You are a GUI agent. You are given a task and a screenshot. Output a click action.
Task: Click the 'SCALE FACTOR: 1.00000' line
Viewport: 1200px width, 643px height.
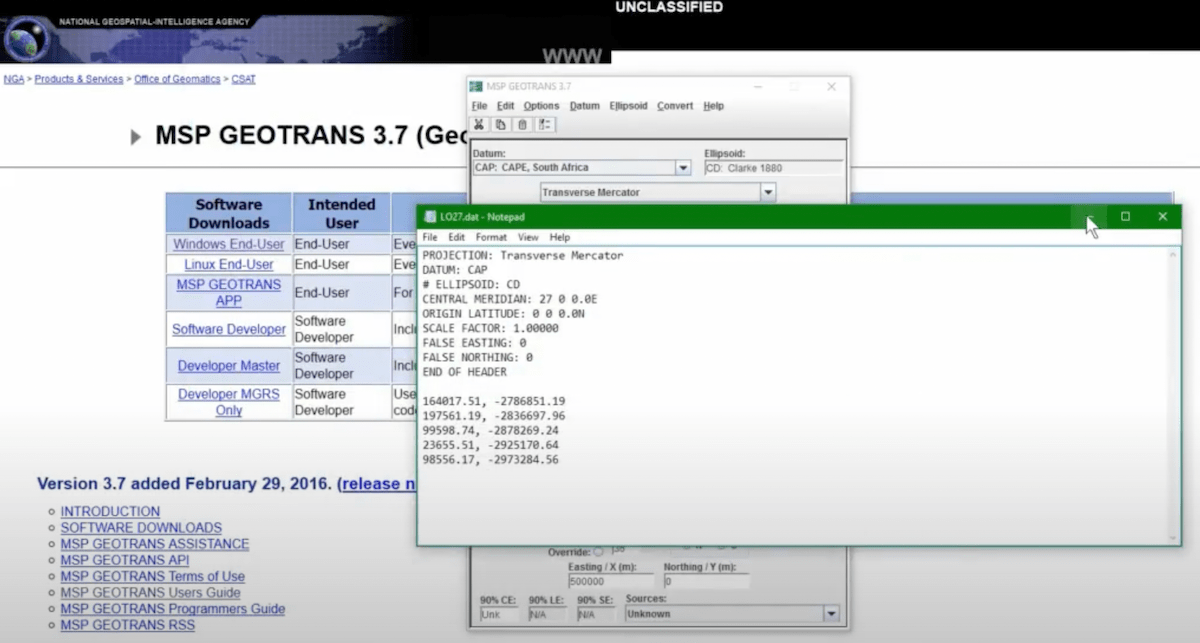pos(490,328)
